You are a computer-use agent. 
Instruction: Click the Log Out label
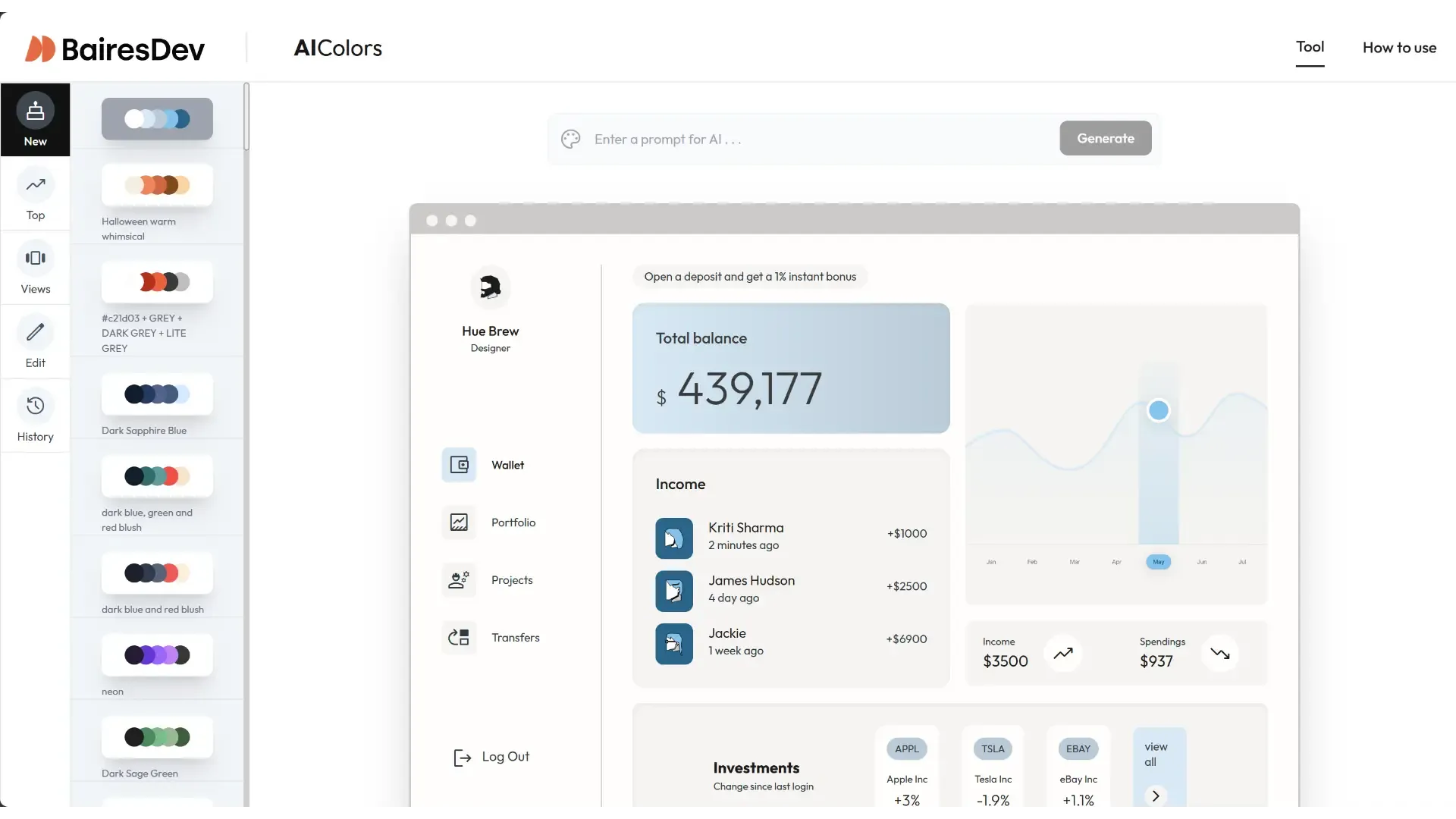(506, 757)
